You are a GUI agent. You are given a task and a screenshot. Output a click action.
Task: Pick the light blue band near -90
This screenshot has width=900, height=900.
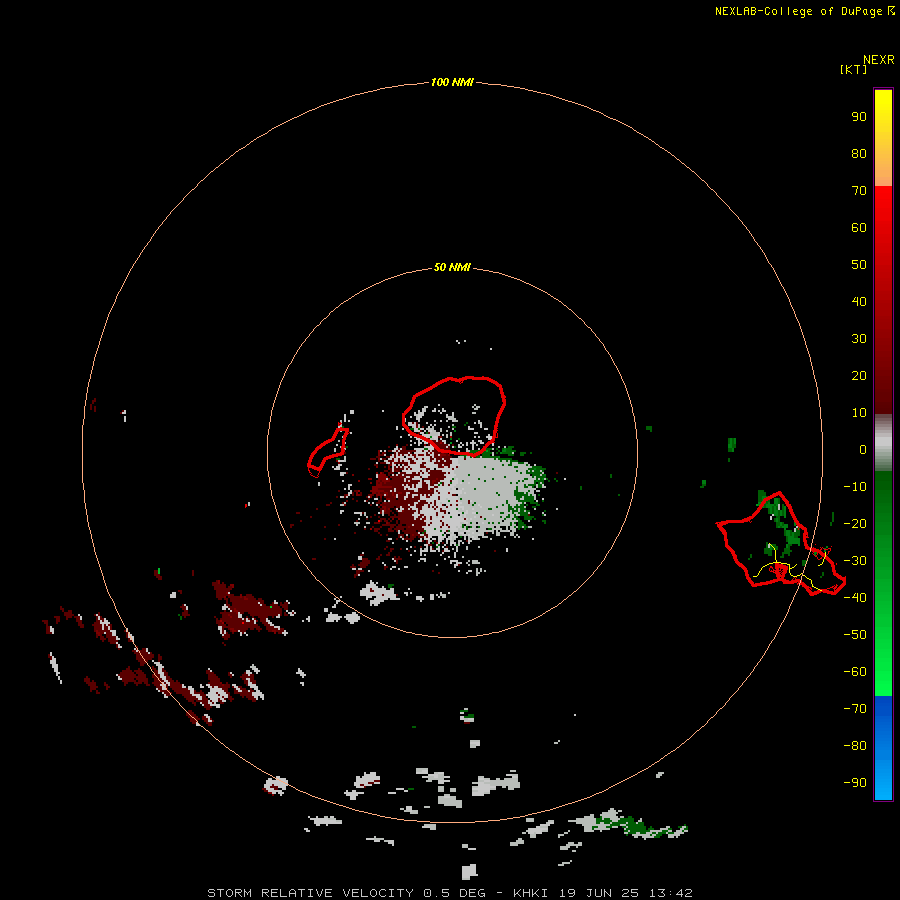coord(883,781)
